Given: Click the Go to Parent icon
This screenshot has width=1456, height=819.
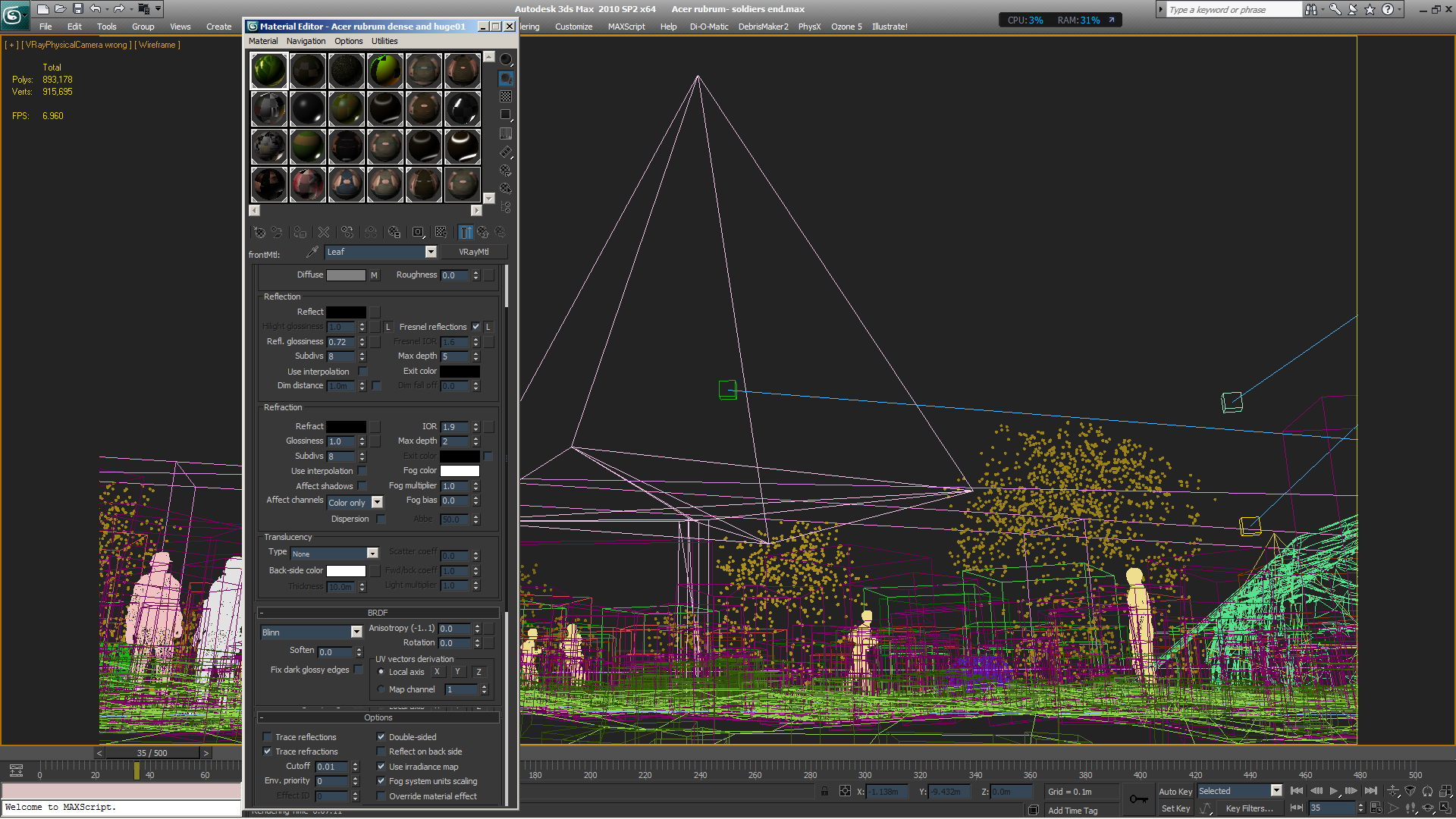Looking at the screenshot, I should 482,233.
